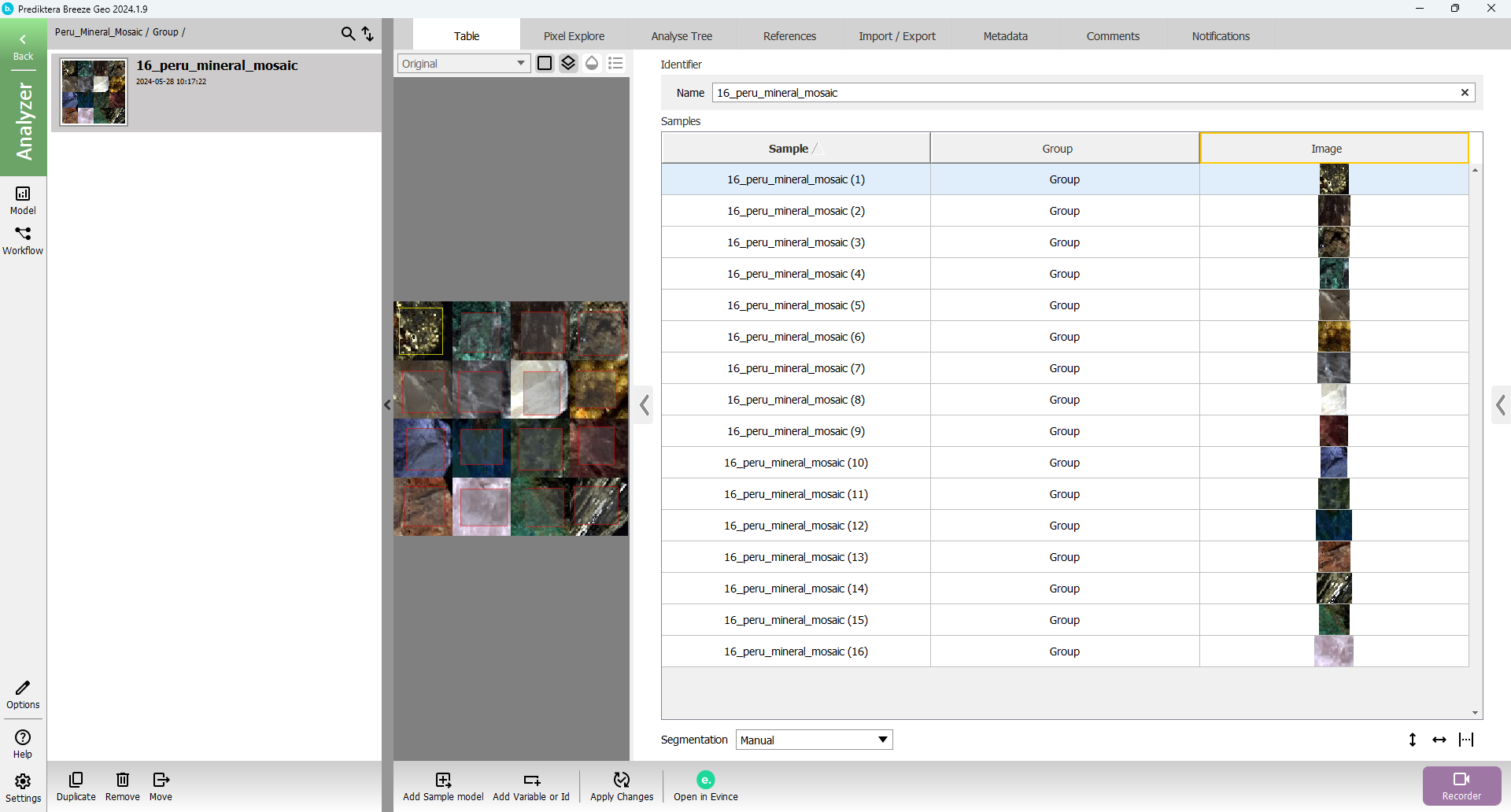Click the Remove trash icon
The image size is (1511, 812).
point(122,780)
